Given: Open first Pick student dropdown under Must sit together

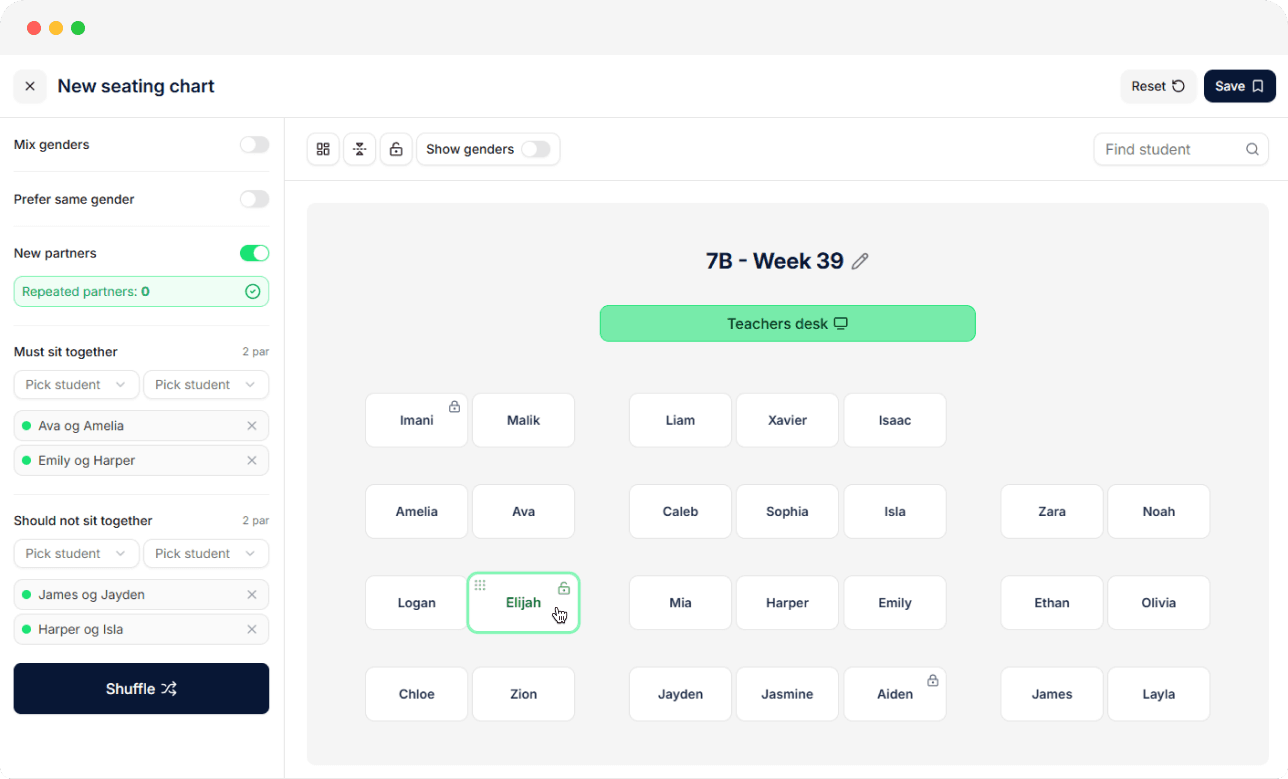Looking at the screenshot, I should pos(76,385).
